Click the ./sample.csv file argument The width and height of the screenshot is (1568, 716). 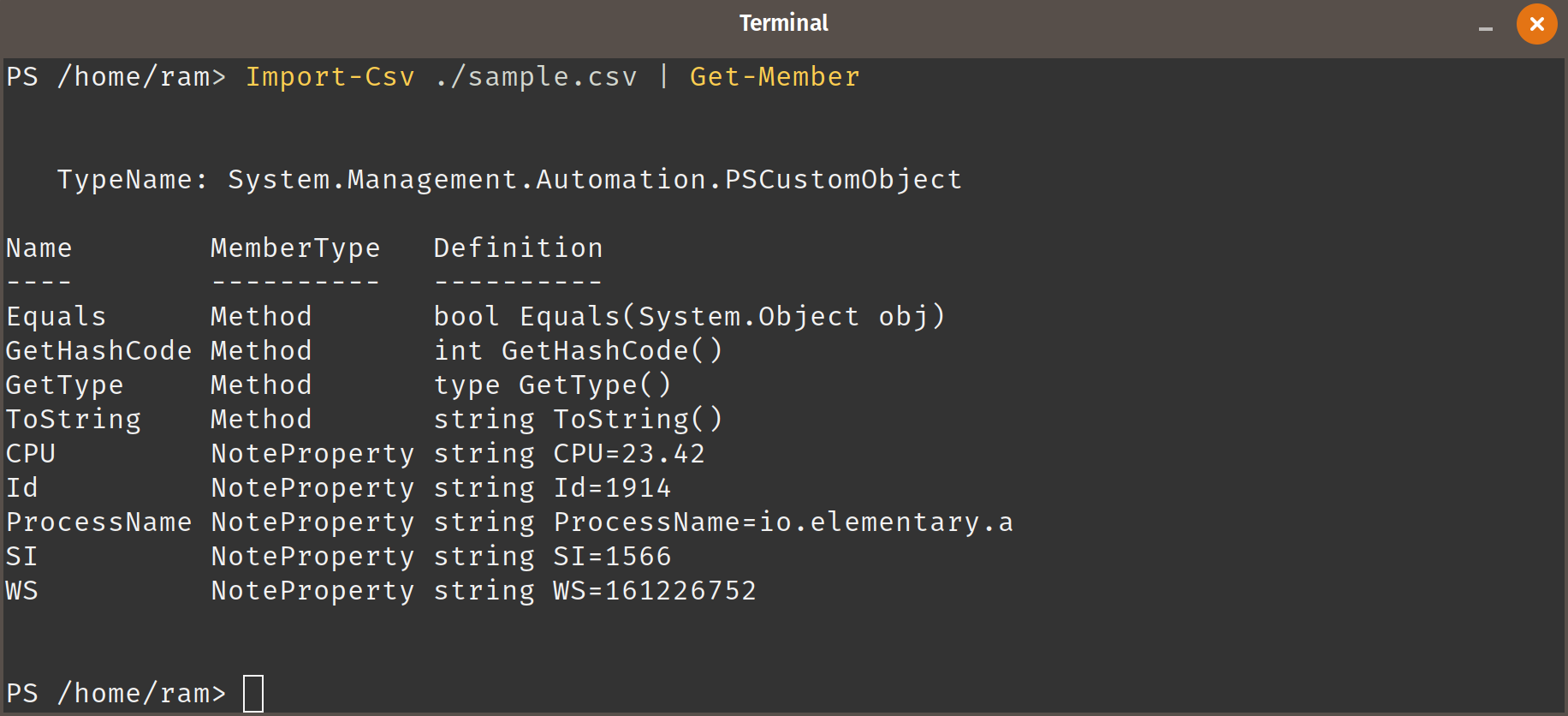point(536,77)
